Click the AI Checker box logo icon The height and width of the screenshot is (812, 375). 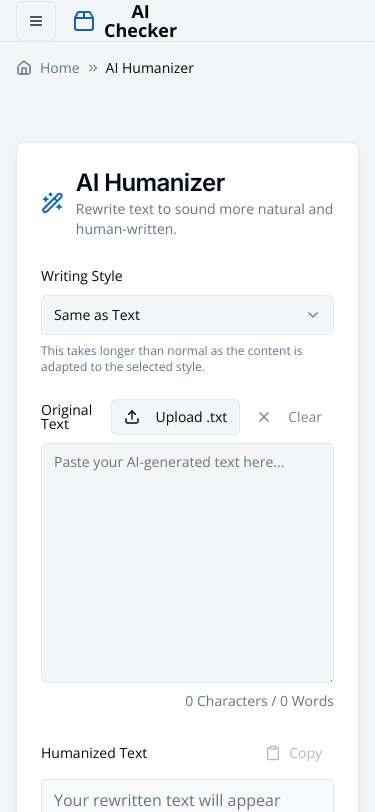(84, 21)
